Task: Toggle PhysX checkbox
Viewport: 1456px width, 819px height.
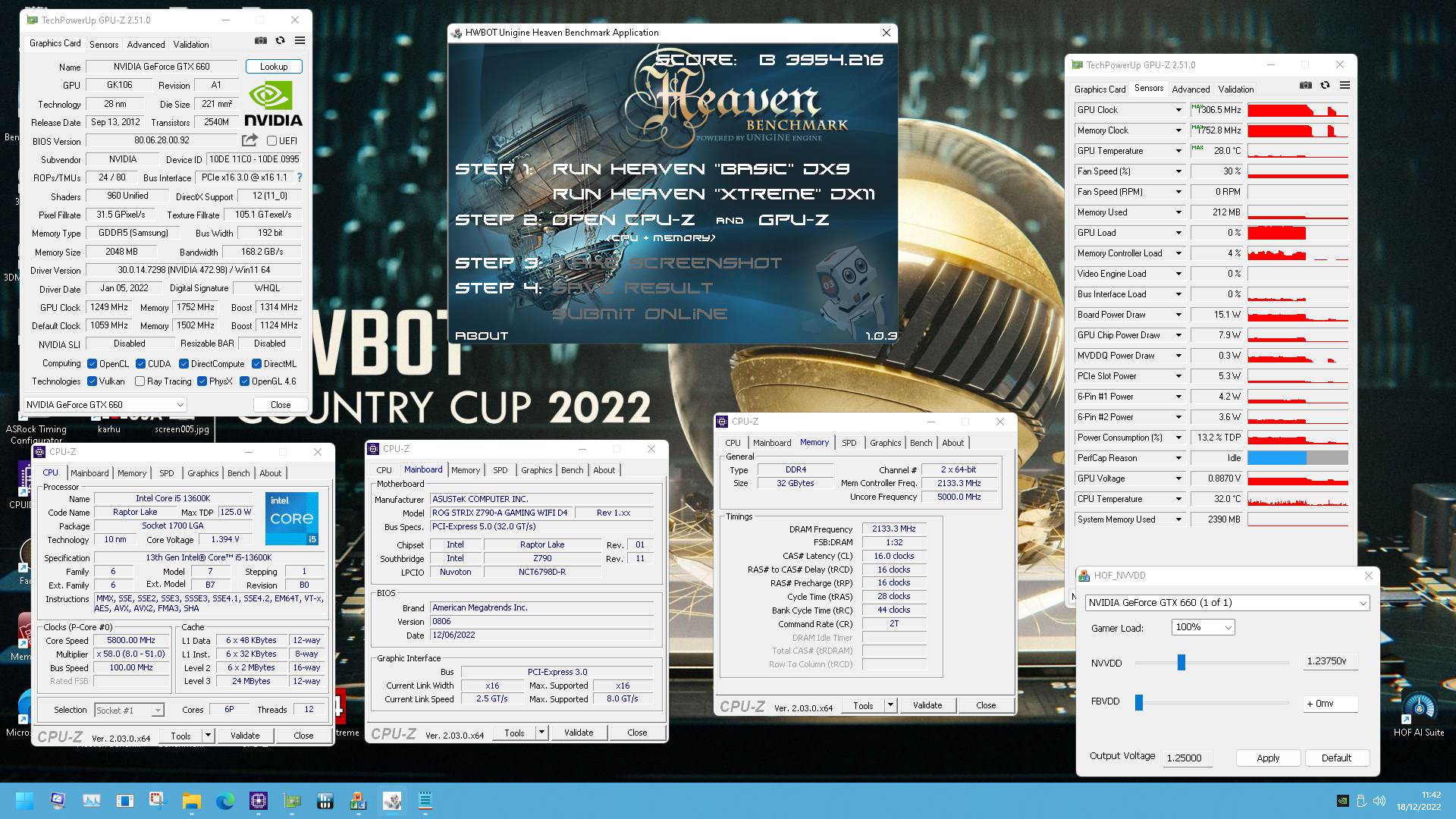Action: tap(202, 381)
